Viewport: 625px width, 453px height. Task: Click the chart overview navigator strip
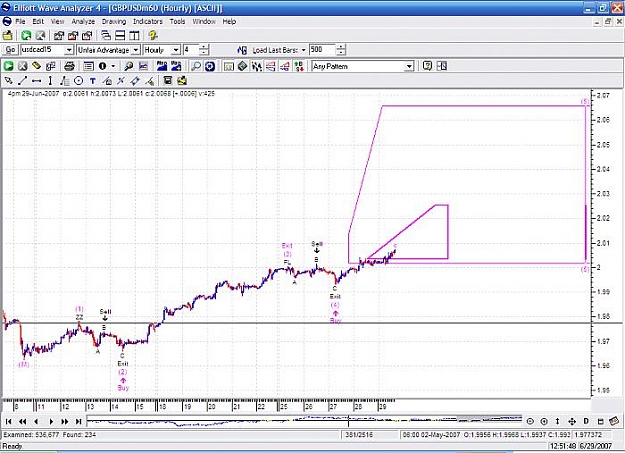tap(304, 421)
